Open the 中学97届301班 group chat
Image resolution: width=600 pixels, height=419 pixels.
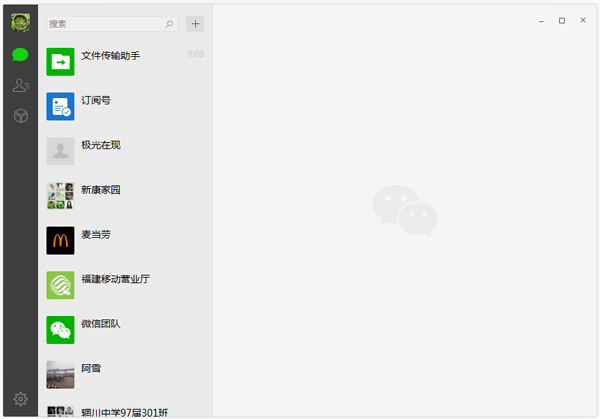pos(125,412)
